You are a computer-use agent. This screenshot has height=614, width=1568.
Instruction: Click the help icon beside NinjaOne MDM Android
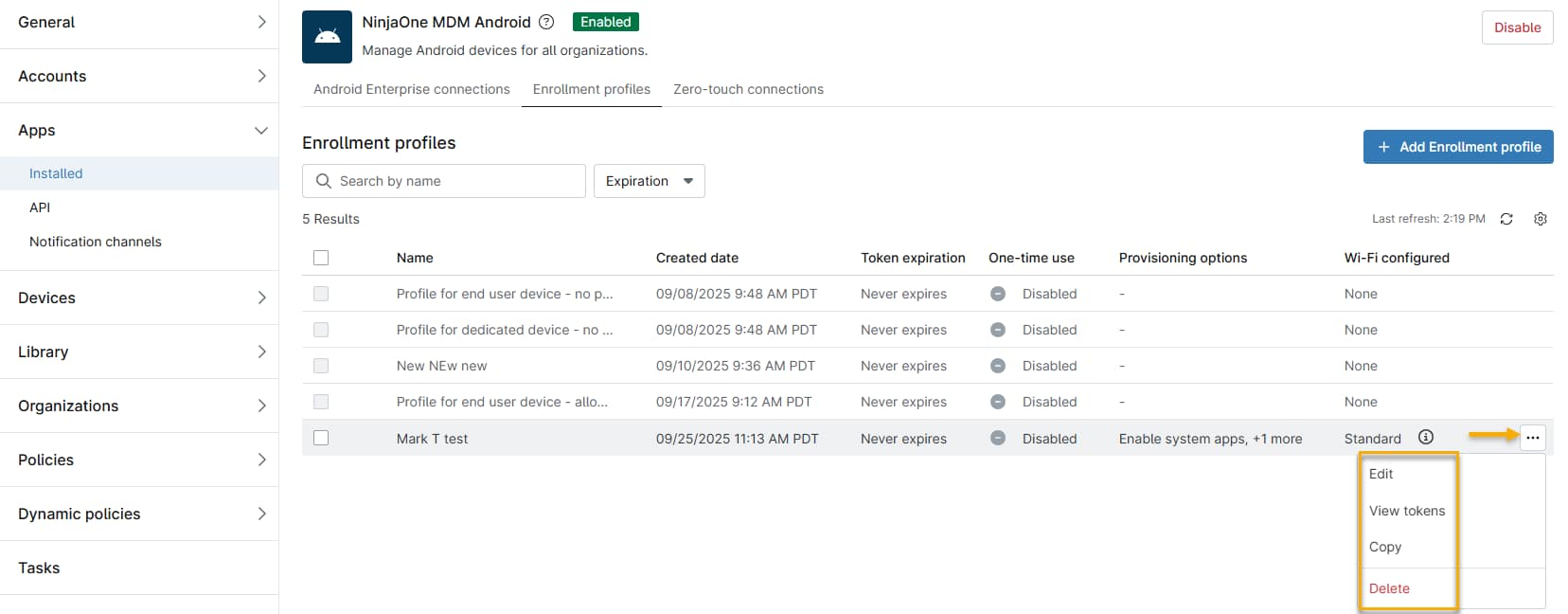[546, 22]
